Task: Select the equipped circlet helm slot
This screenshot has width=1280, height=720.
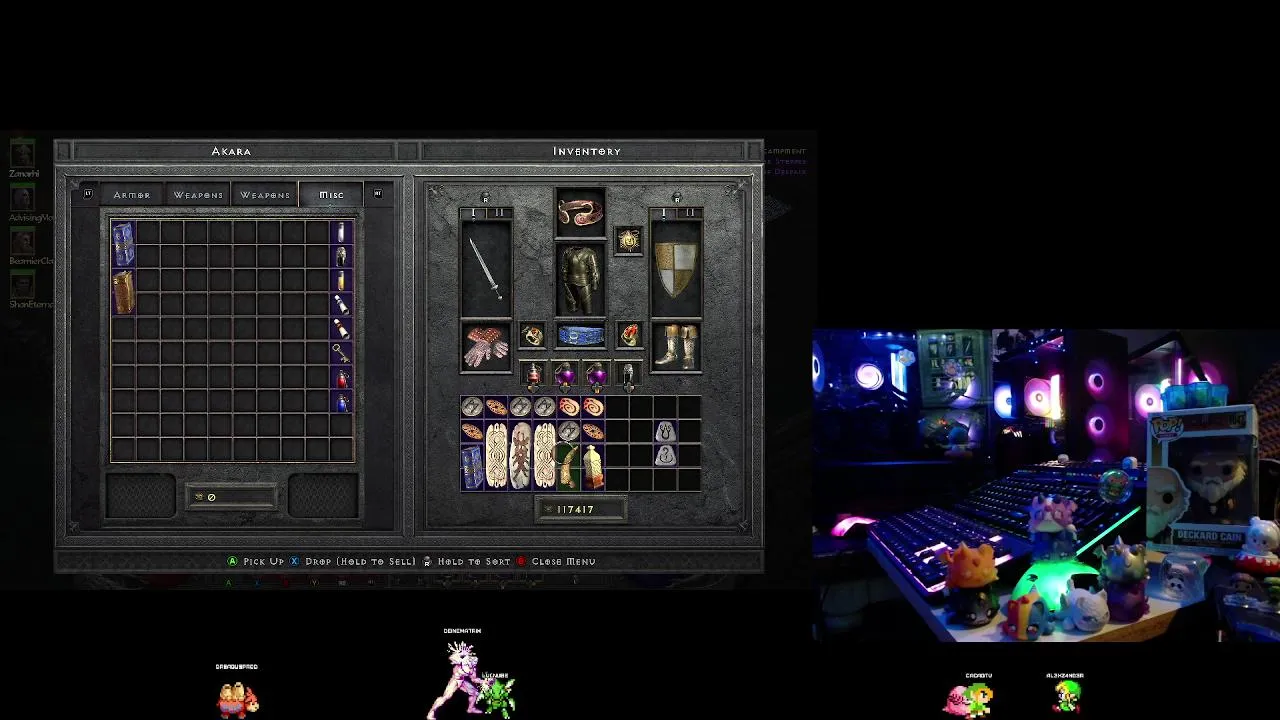Action: [580, 212]
